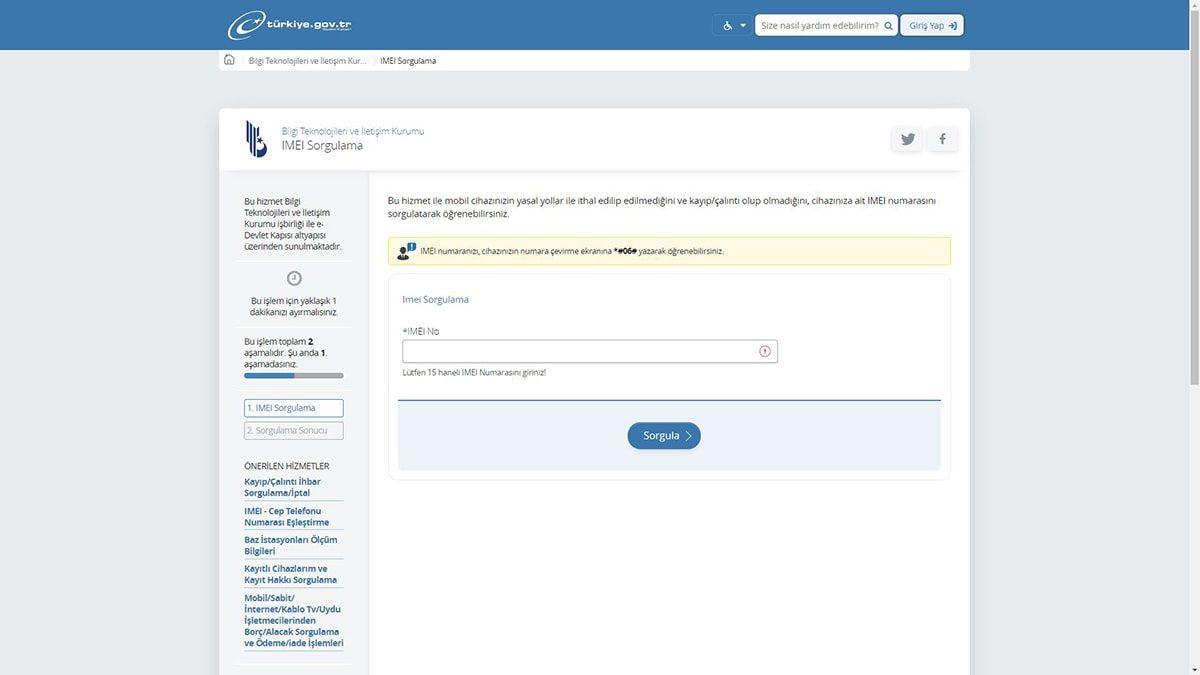Open Kayıp/Çalıntı İhbar Sorgulama/İptal link

pos(285,487)
